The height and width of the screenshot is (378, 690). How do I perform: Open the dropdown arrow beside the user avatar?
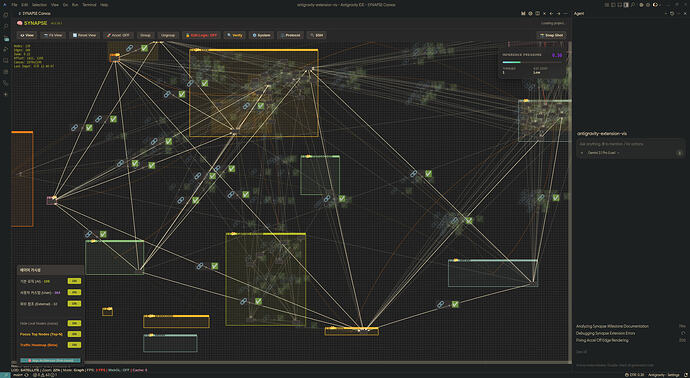[660, 4]
